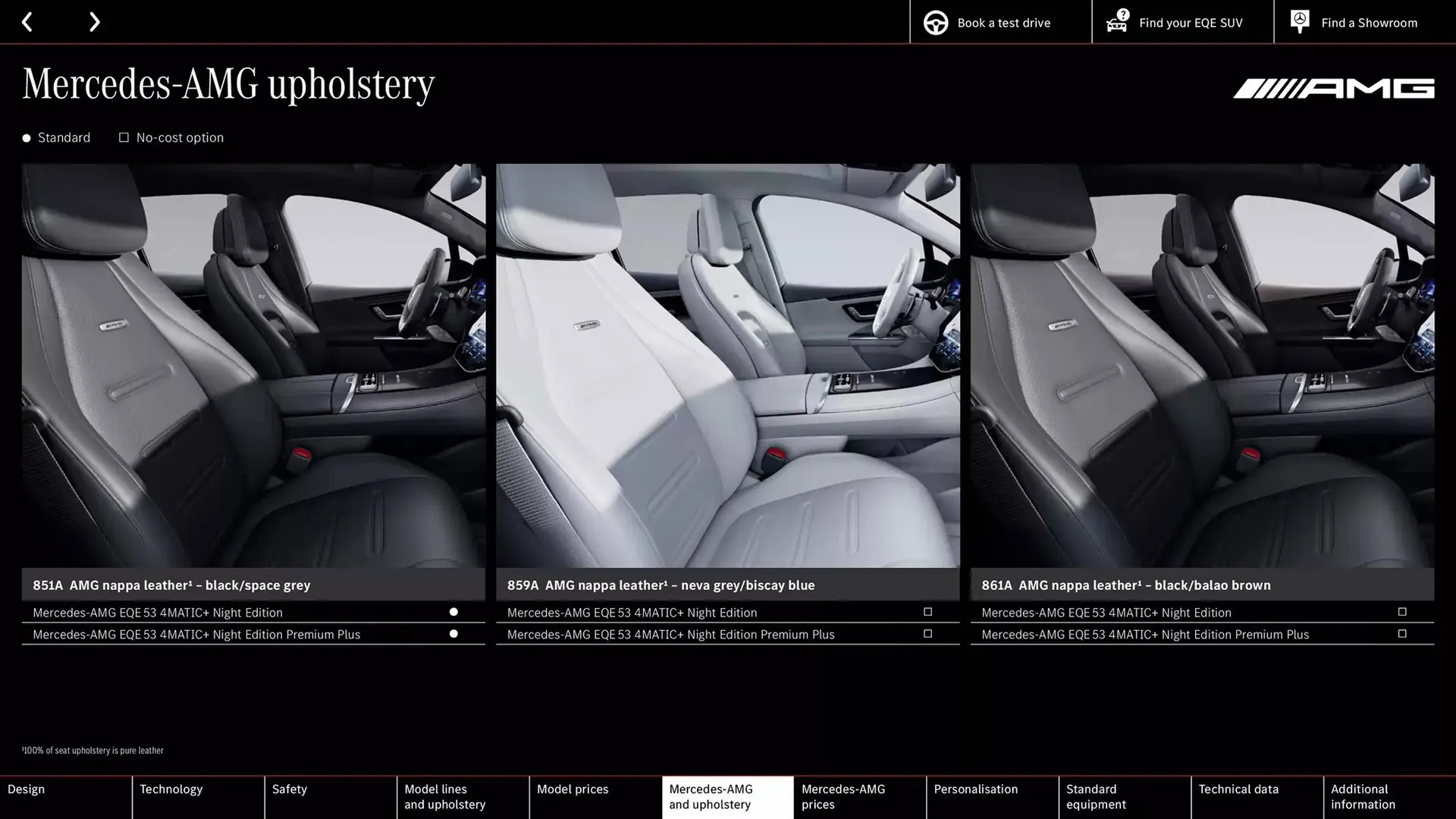Open Book a test drive link

tap(1000, 22)
